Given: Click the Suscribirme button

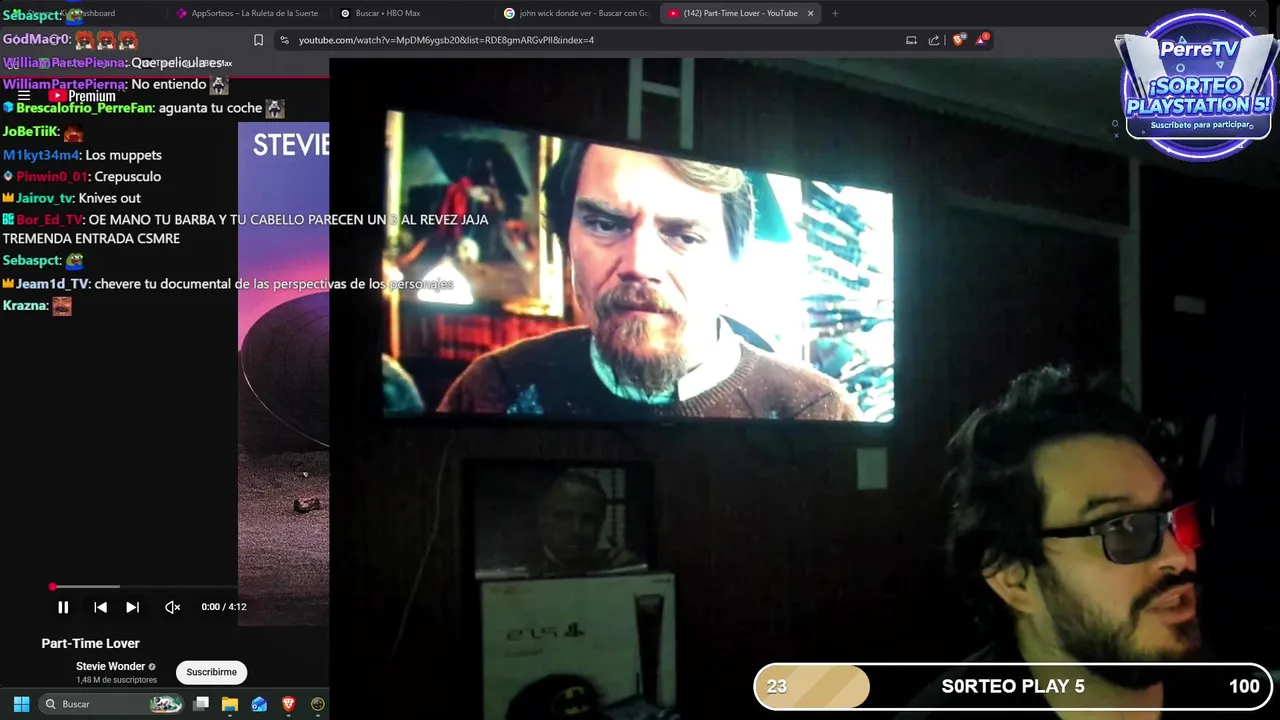Looking at the screenshot, I should (211, 672).
